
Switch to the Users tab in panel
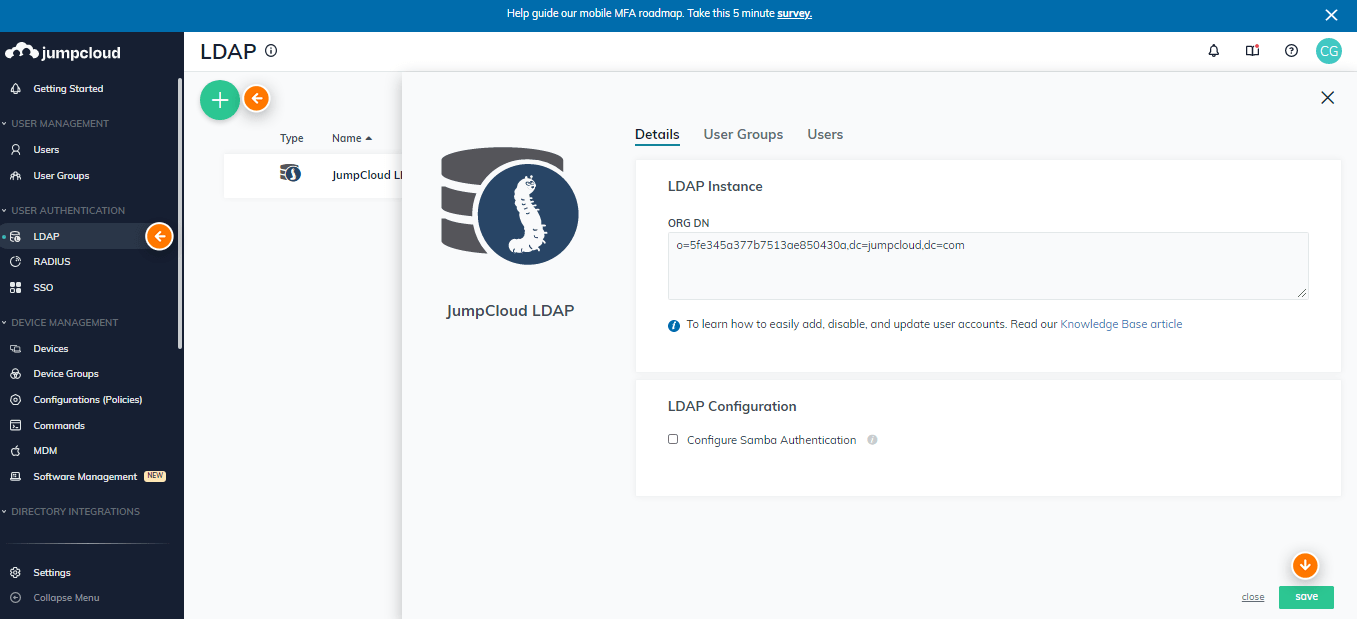pyautogui.click(x=825, y=134)
